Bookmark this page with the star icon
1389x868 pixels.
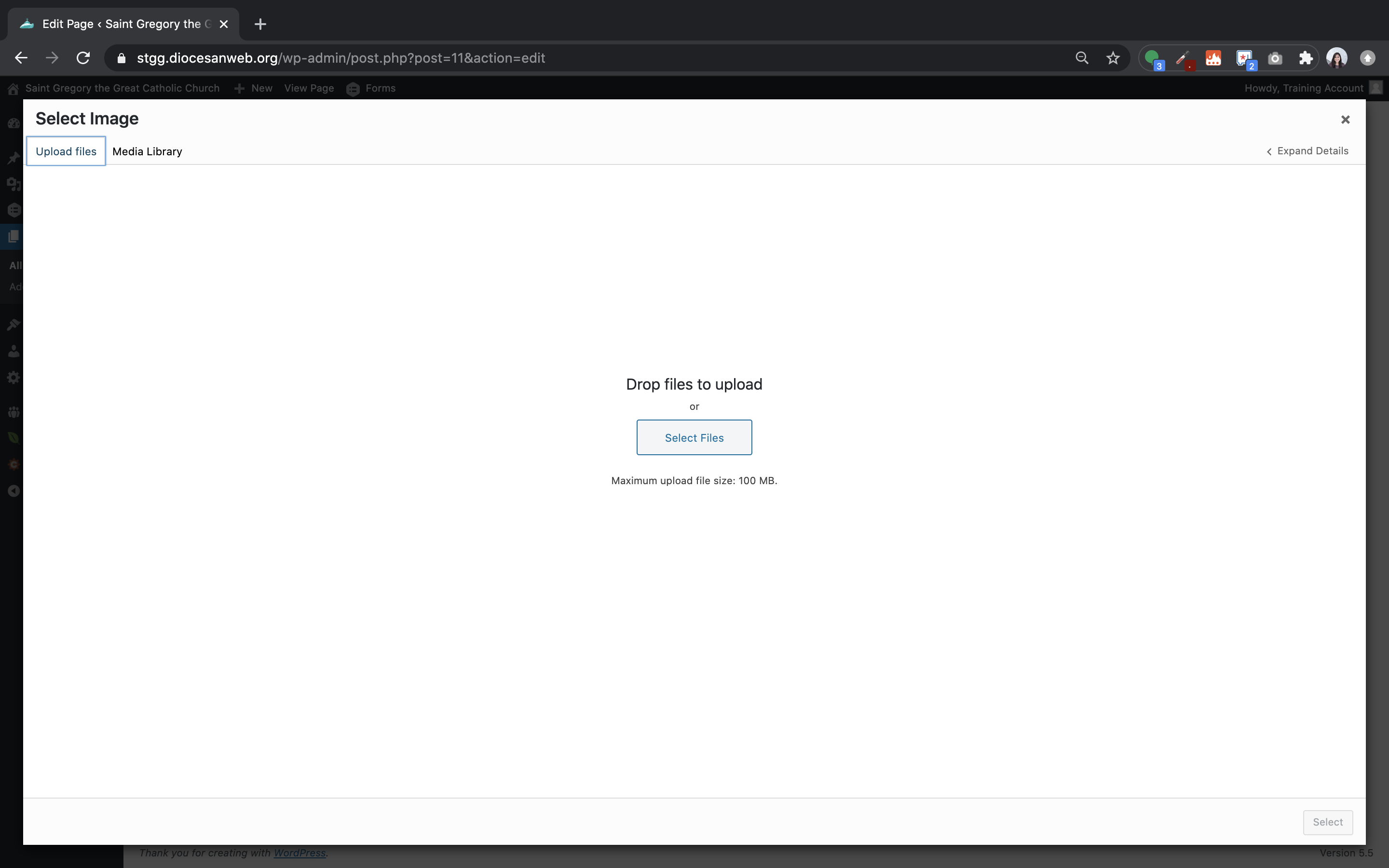click(x=1112, y=58)
